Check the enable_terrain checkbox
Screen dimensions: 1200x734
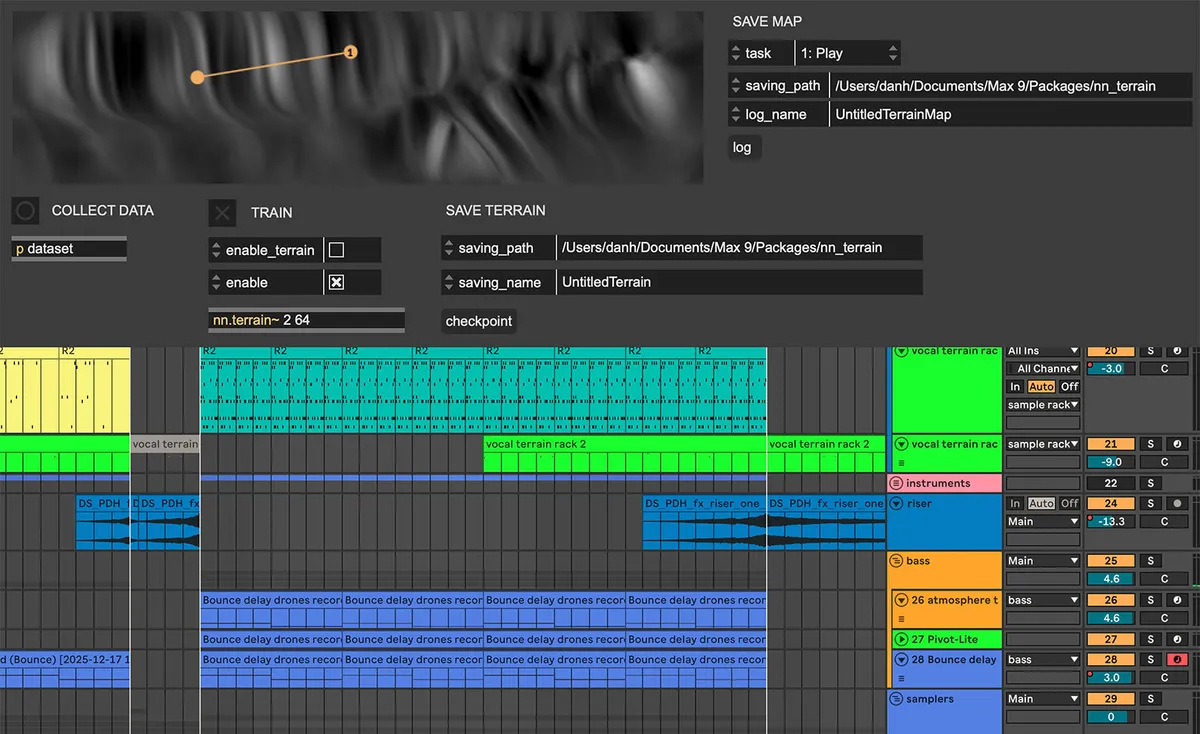pyautogui.click(x=337, y=250)
